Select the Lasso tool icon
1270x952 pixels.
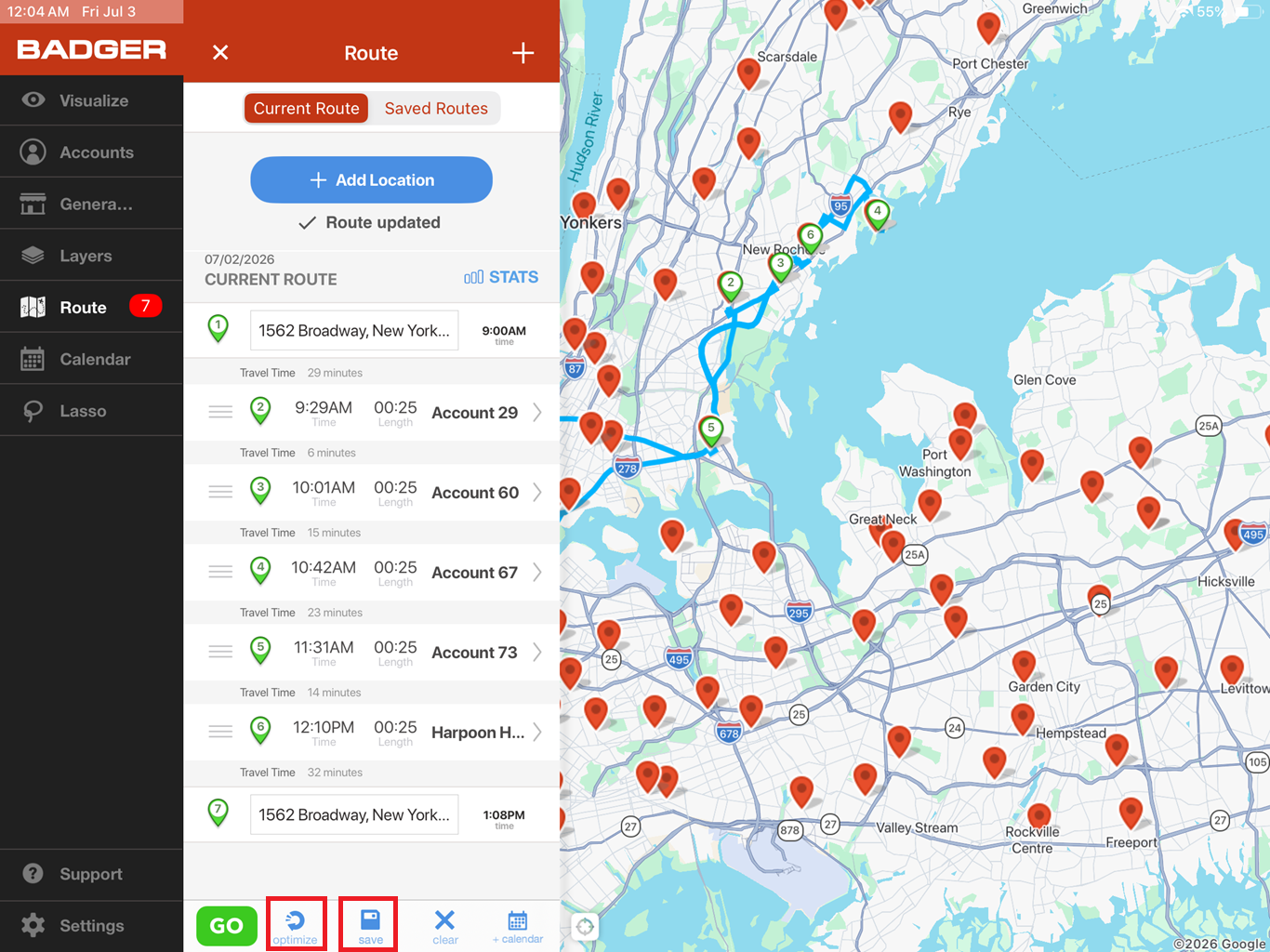coord(33,411)
